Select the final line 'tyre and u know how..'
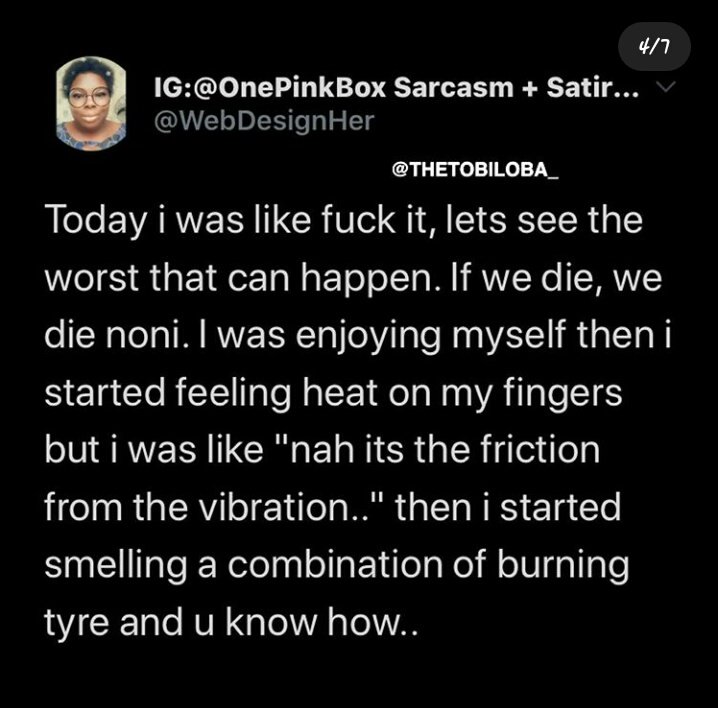The height and width of the screenshot is (708, 718). 231,623
